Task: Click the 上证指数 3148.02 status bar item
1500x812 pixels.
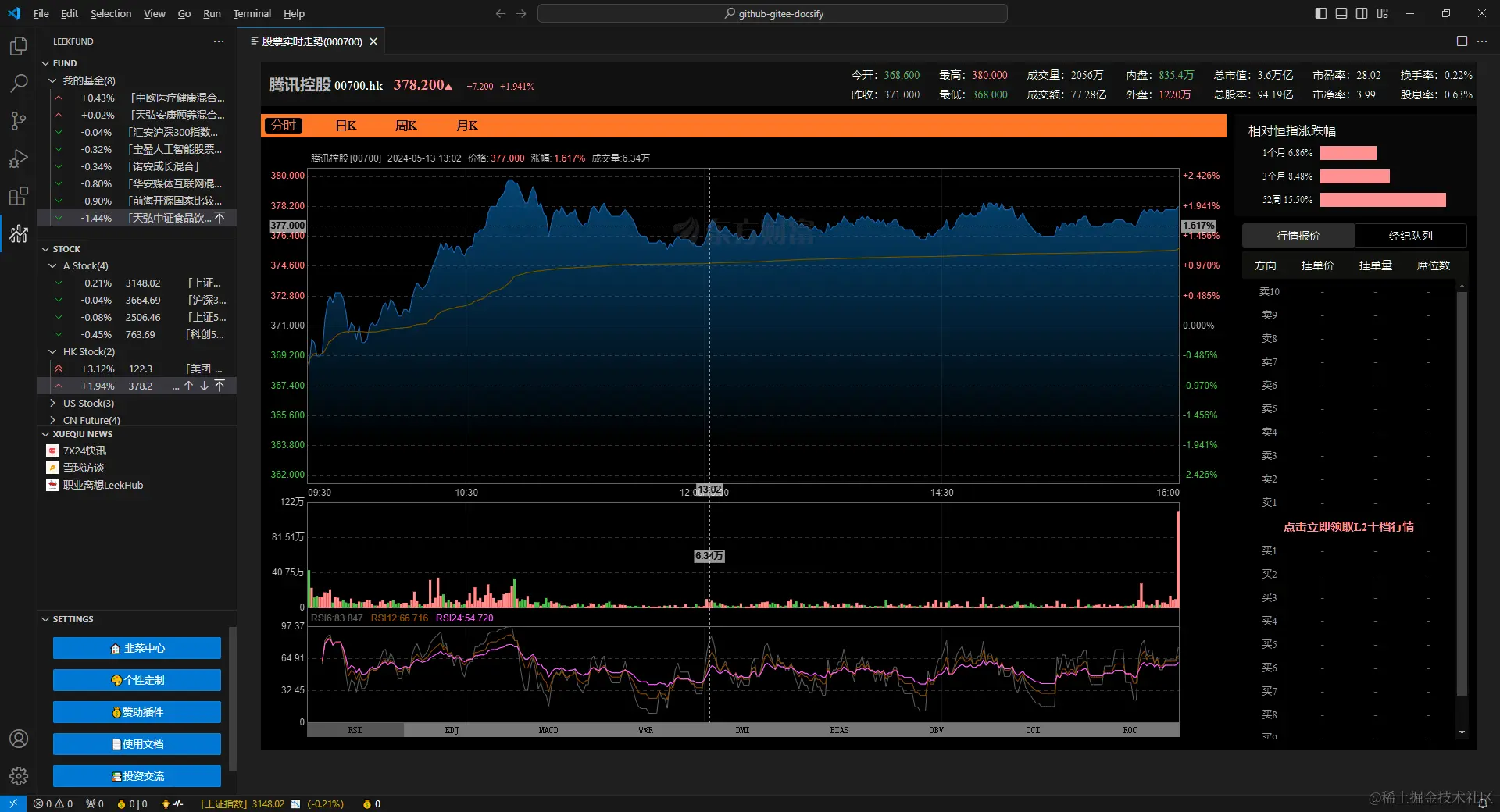Action: coord(272,803)
